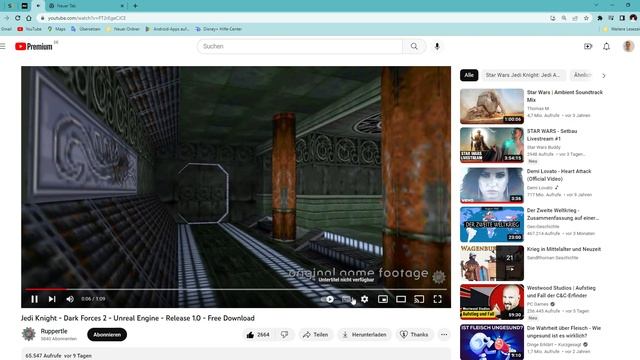Open Der Zweite Weltkrieg Zusammenfassung video
Screen dimensions: 640x360
492,224
